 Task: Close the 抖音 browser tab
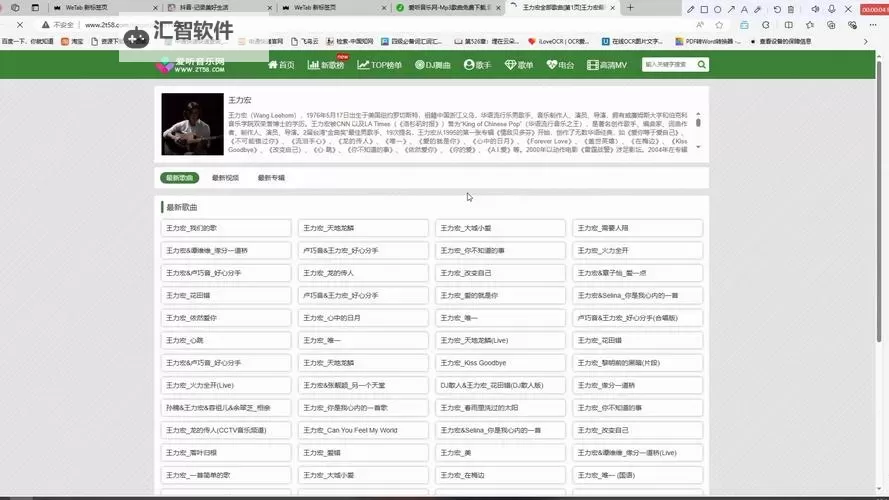click(x=269, y=8)
